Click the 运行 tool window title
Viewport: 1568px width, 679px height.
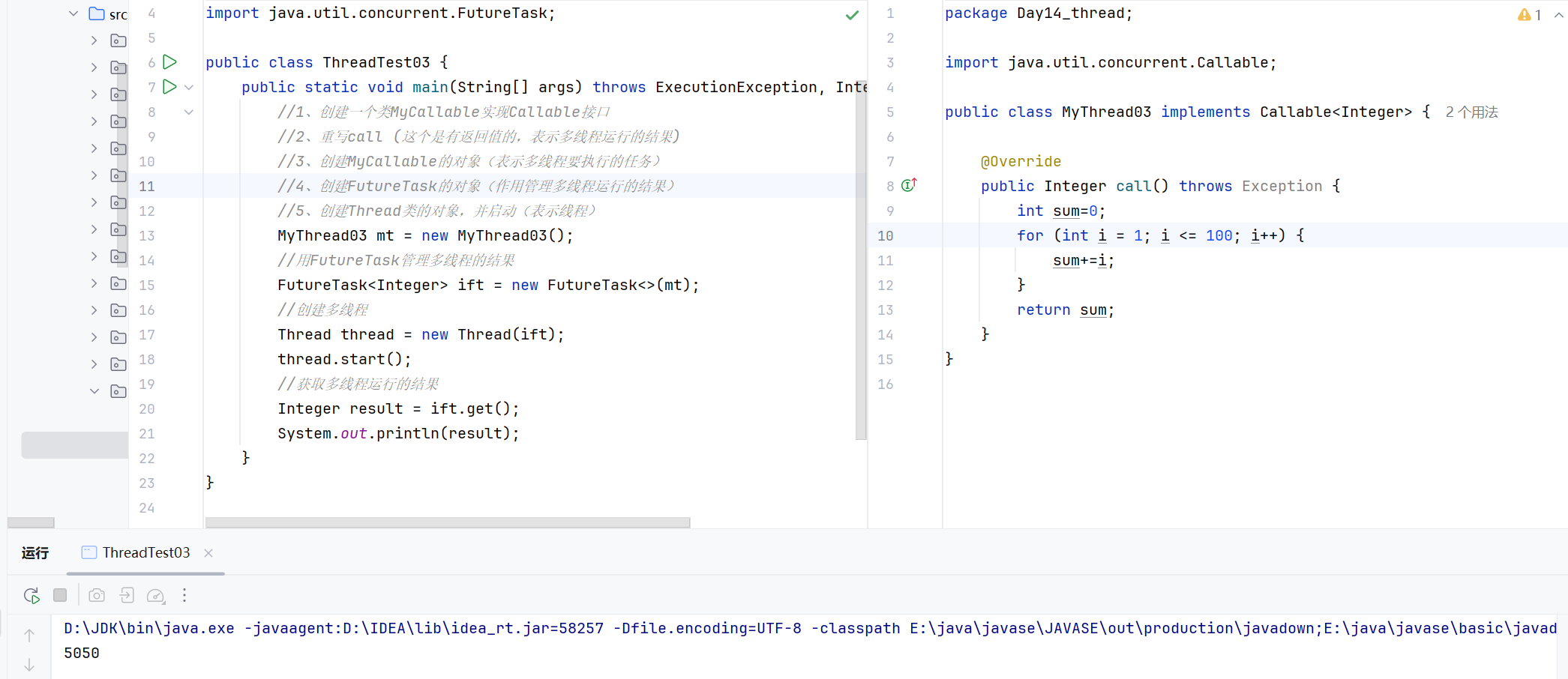click(x=35, y=553)
